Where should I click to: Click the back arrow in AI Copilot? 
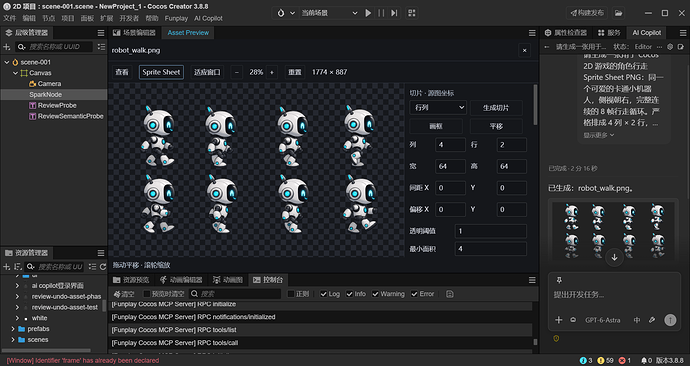coord(547,47)
